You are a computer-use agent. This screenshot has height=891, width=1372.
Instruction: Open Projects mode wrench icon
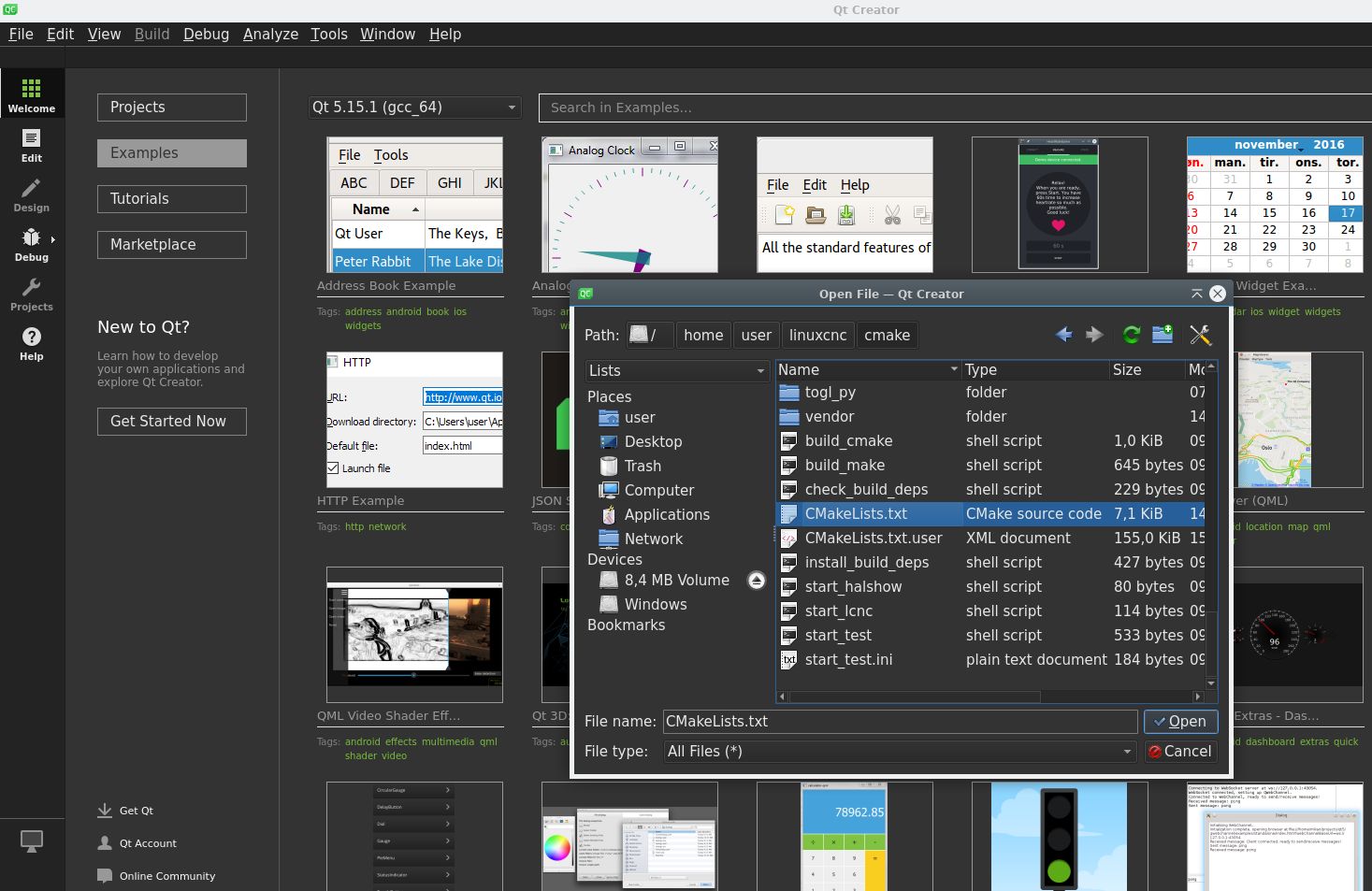pyautogui.click(x=31, y=287)
